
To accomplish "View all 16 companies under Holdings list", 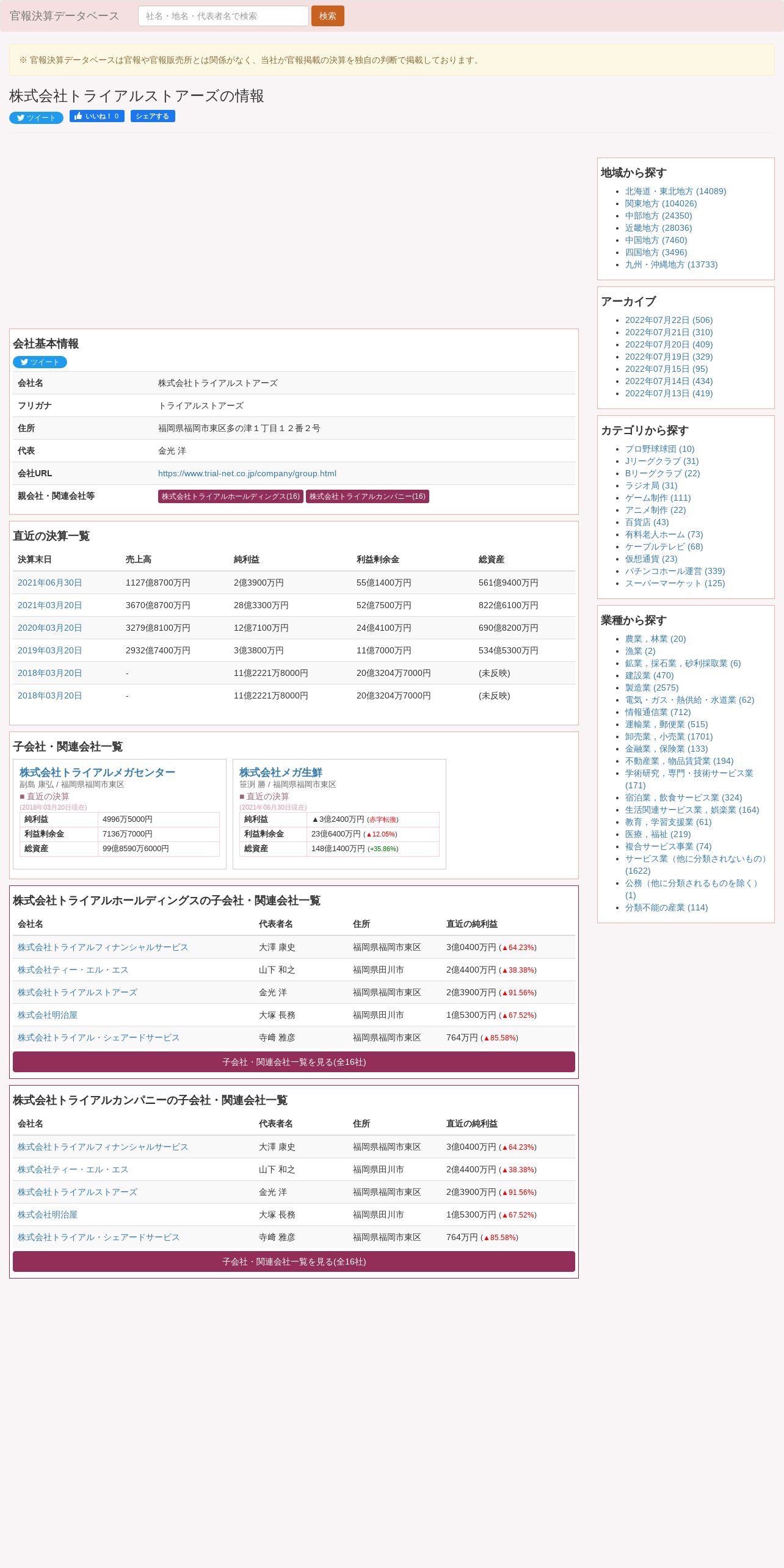I will 294,1062.
